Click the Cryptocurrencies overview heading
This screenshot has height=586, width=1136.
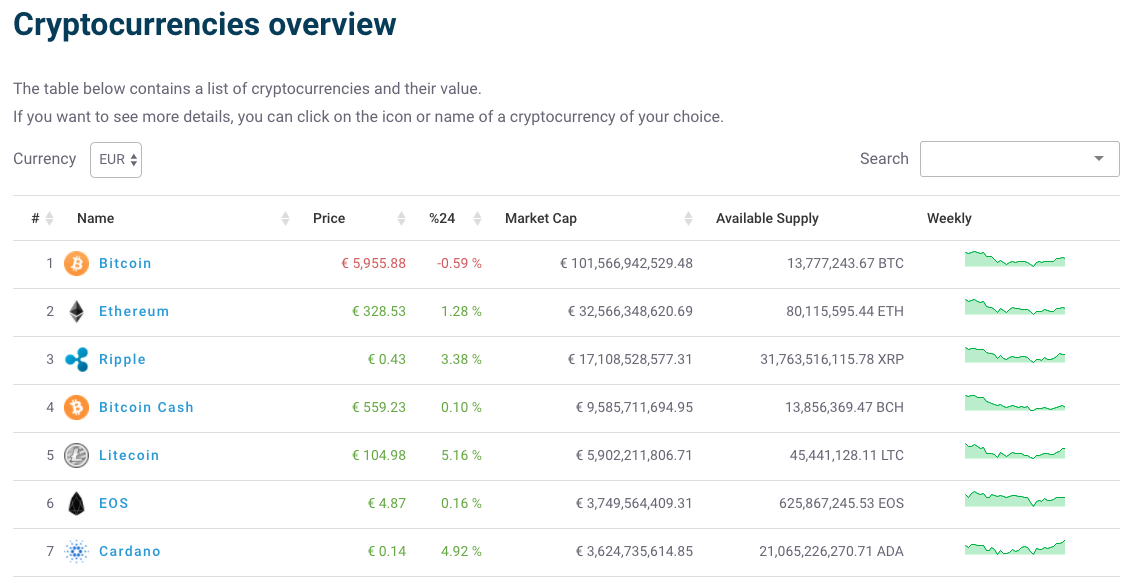205,24
